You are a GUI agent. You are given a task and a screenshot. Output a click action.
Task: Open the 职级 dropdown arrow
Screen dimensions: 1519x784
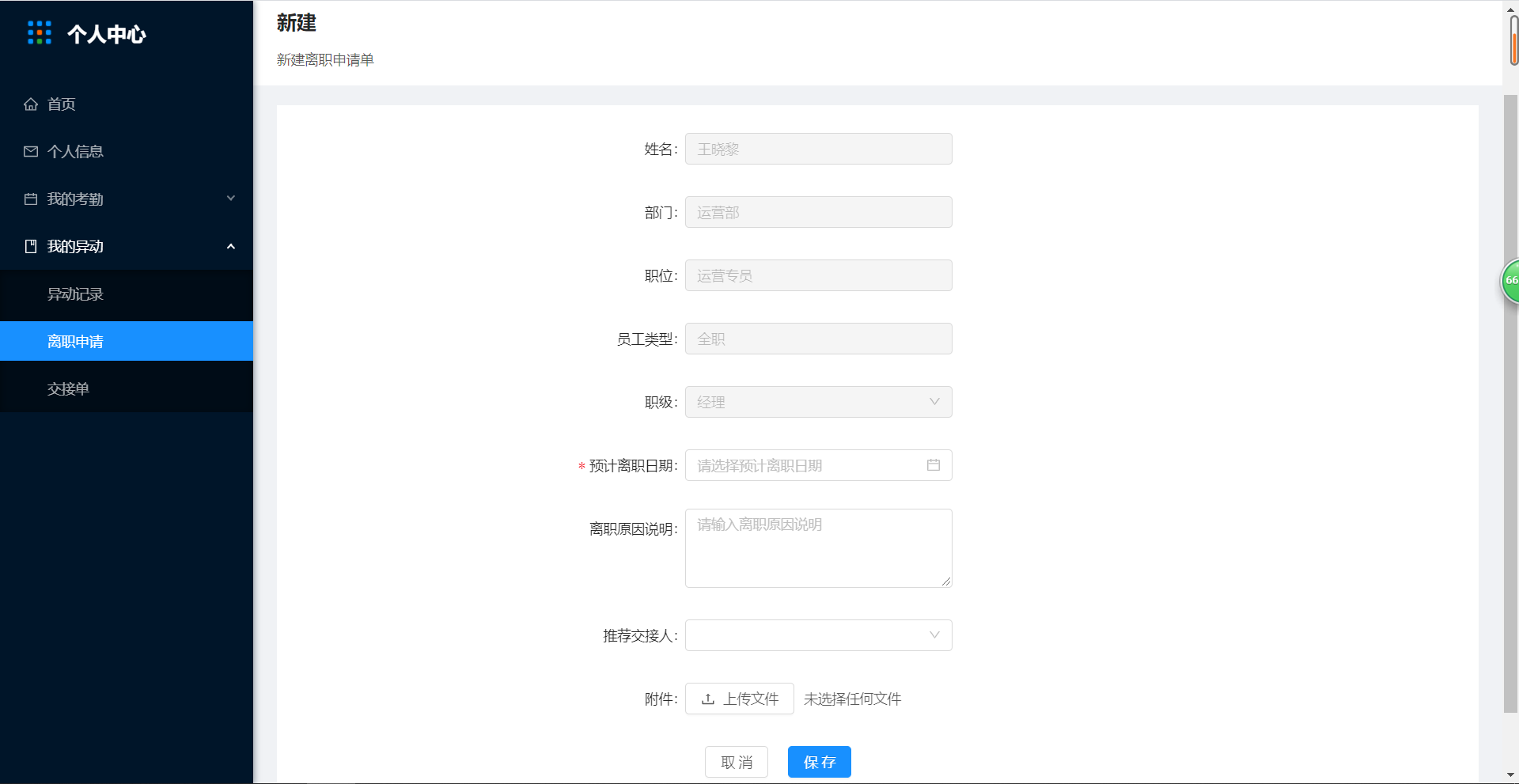click(934, 402)
